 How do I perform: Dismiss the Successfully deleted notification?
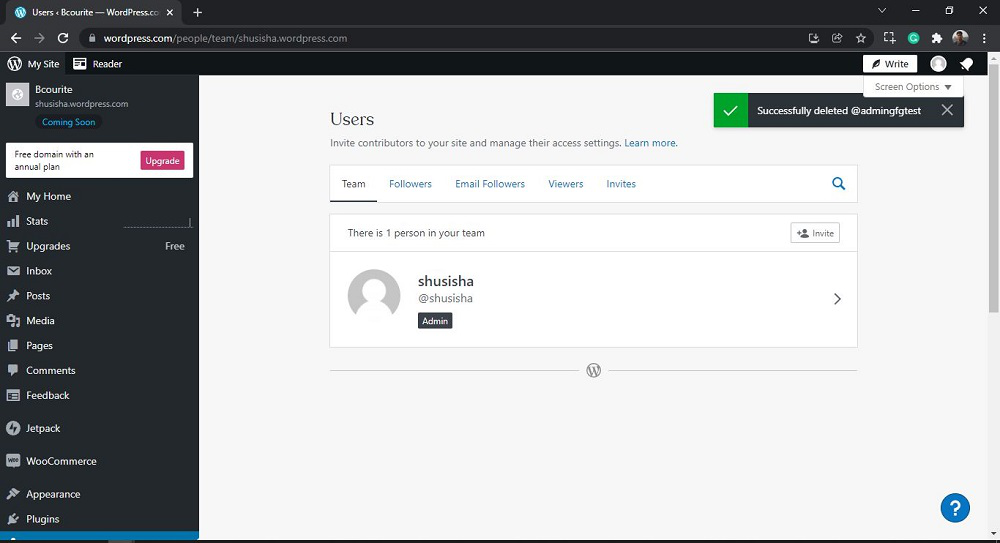pos(947,110)
